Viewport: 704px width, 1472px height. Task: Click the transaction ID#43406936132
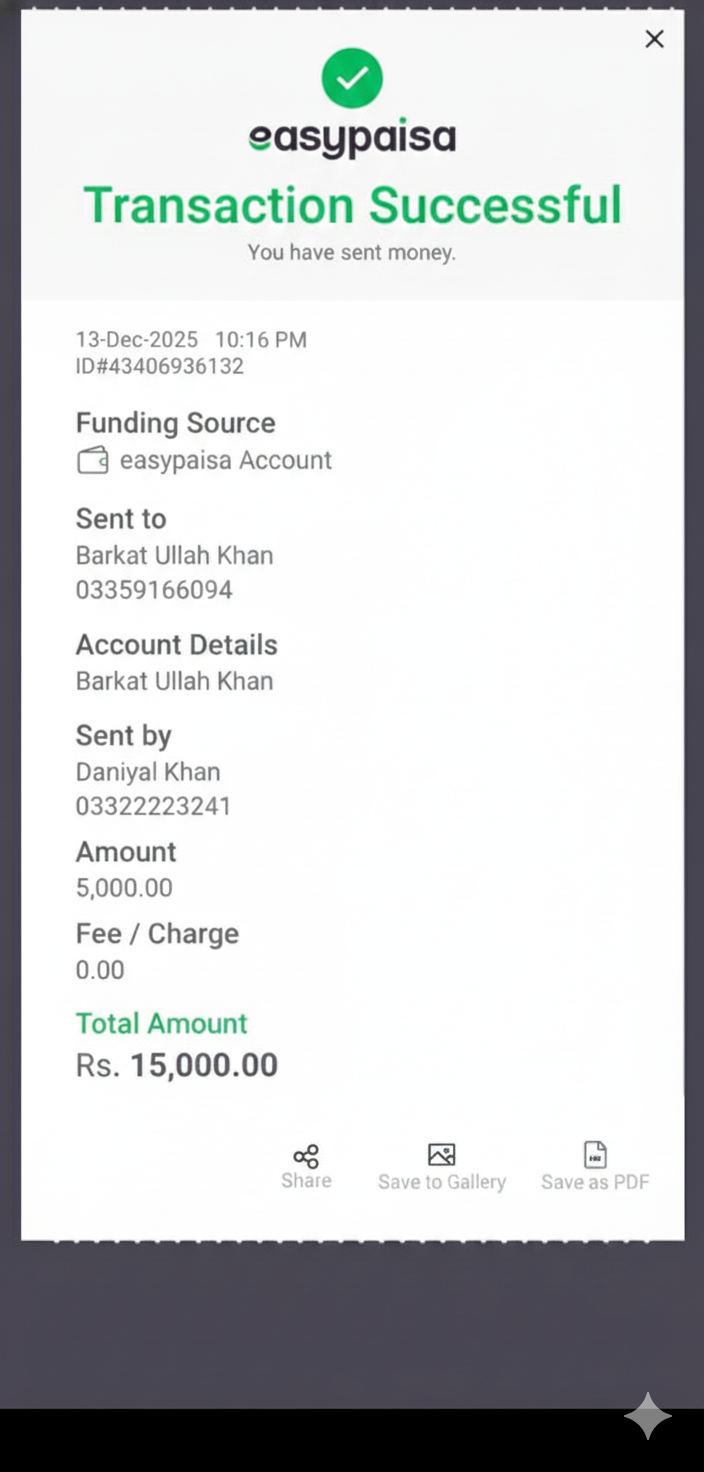click(x=160, y=366)
